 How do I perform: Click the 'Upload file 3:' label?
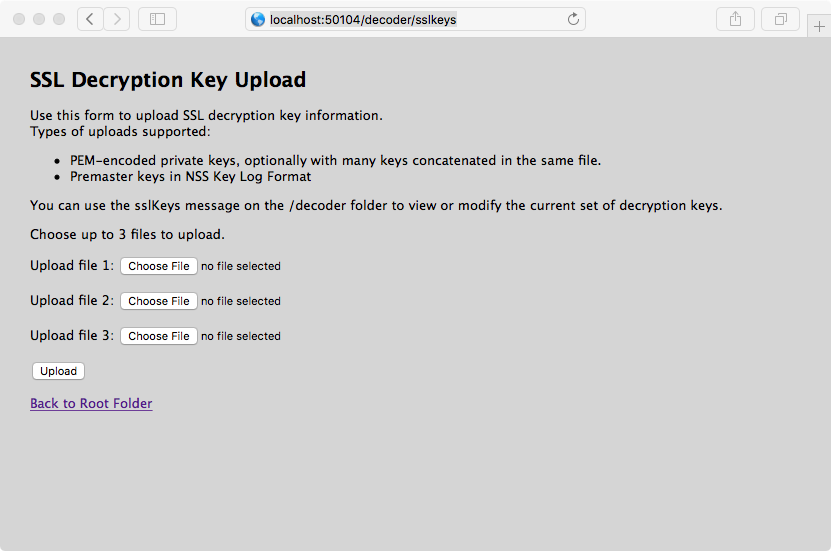click(x=72, y=335)
